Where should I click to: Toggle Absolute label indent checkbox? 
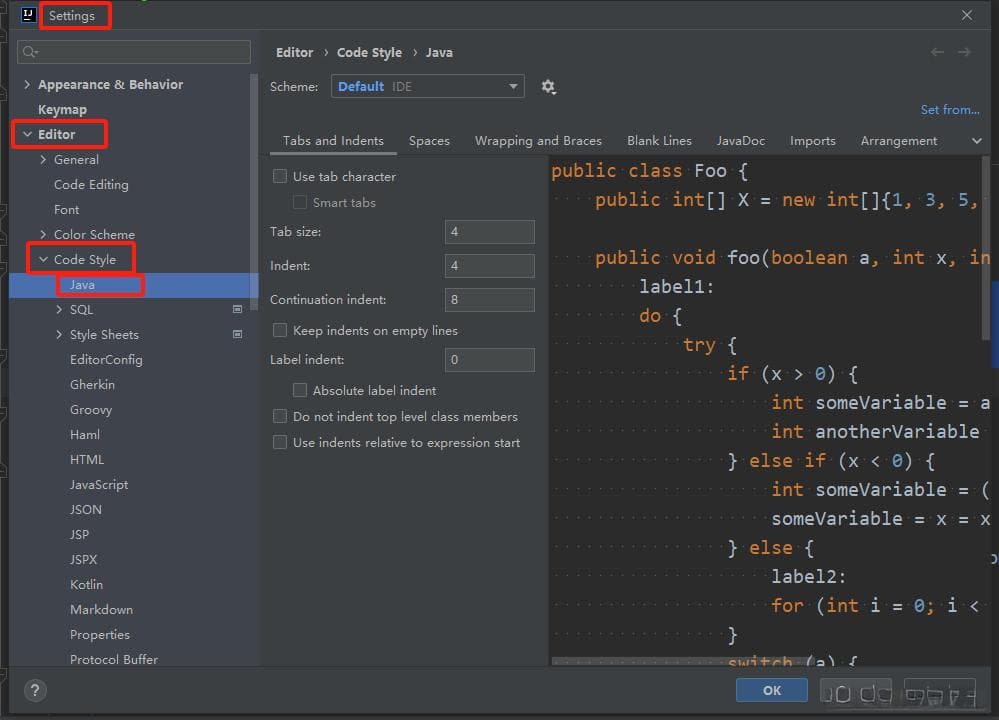click(x=299, y=390)
